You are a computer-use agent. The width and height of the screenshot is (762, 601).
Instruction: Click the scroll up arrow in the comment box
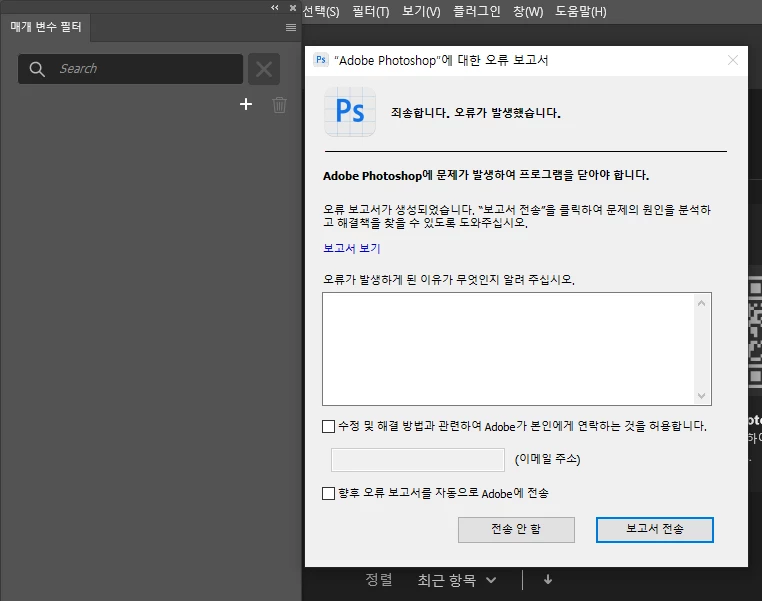point(701,303)
